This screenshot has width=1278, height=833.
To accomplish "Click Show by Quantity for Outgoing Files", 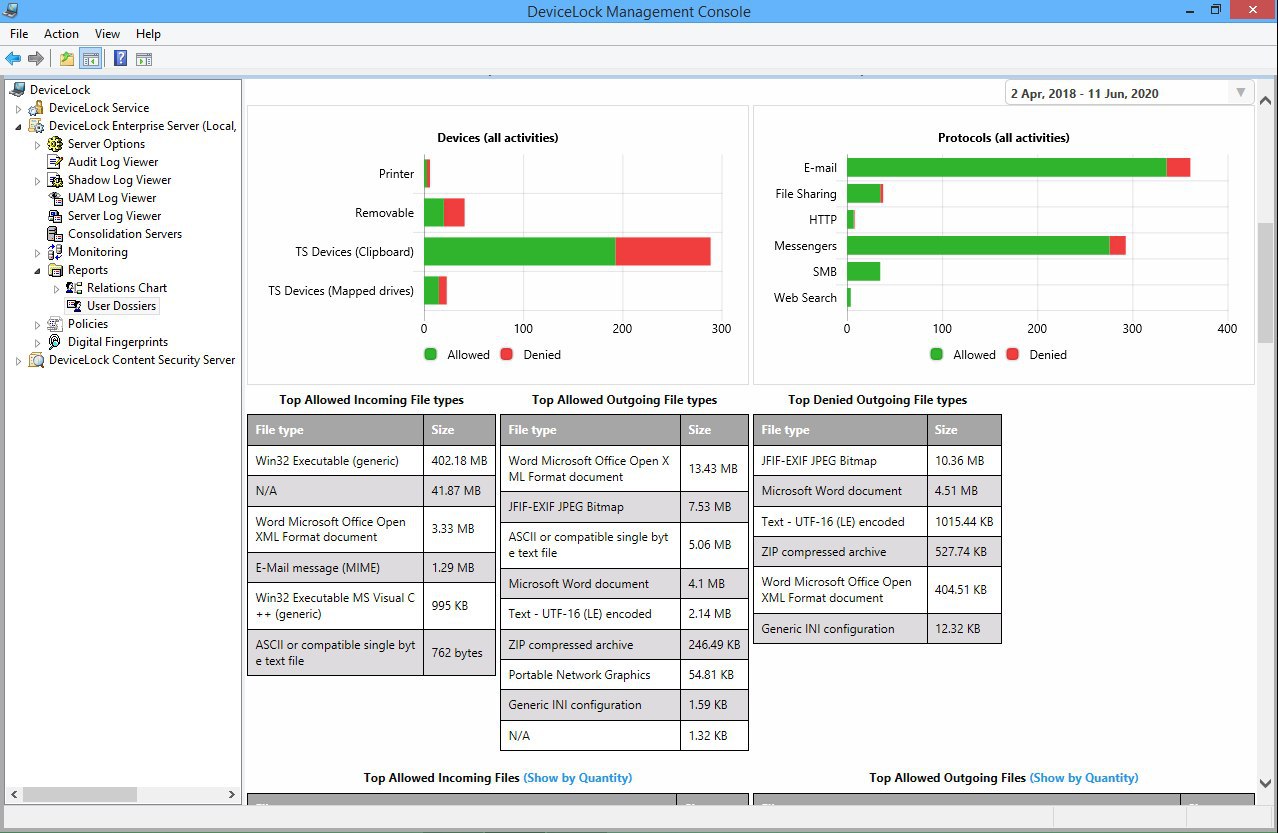I will coord(1084,778).
